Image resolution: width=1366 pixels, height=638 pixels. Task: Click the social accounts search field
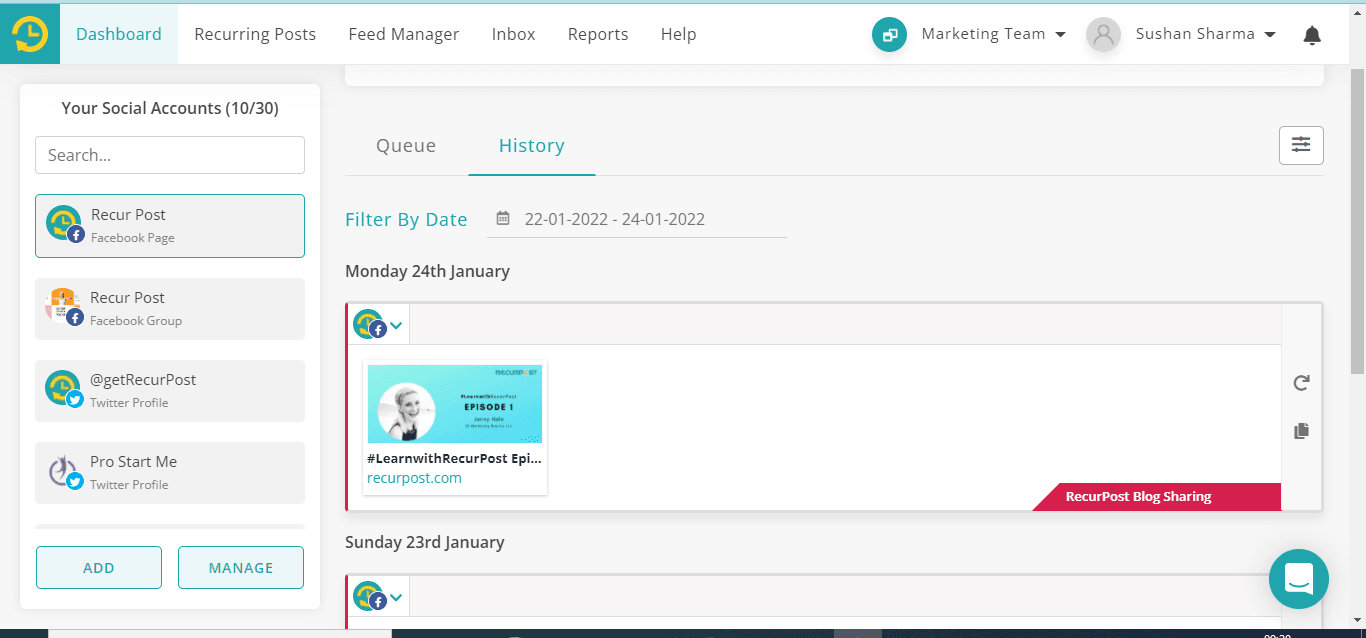tap(170, 155)
